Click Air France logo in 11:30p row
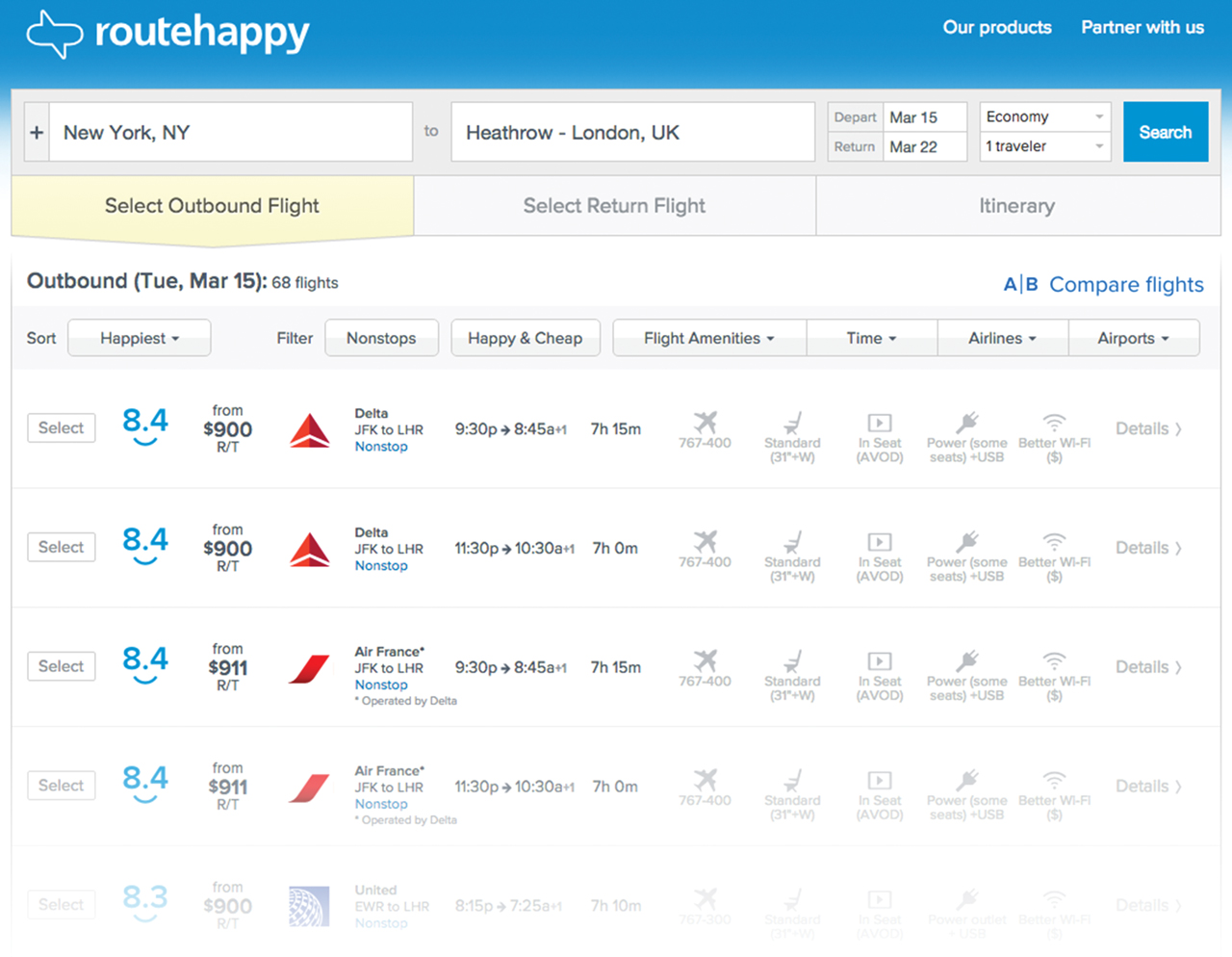 (x=309, y=788)
